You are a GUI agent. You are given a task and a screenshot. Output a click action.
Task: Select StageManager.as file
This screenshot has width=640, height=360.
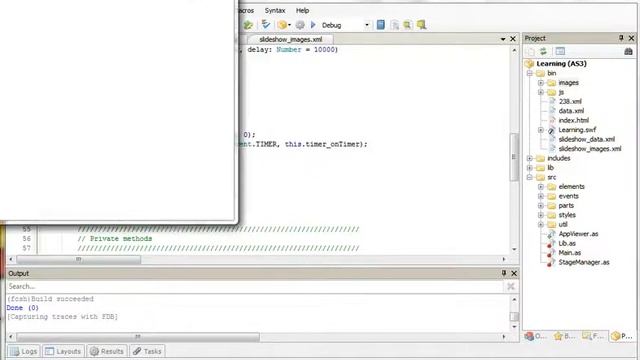pyautogui.click(x=584, y=262)
